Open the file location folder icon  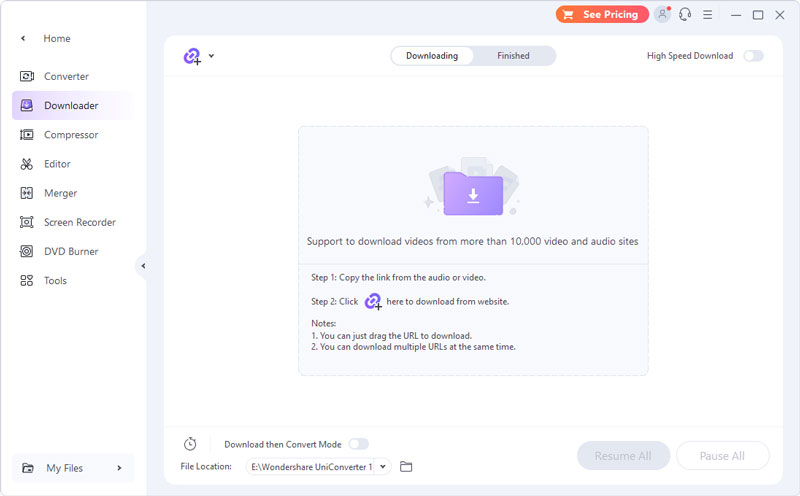tap(406, 467)
